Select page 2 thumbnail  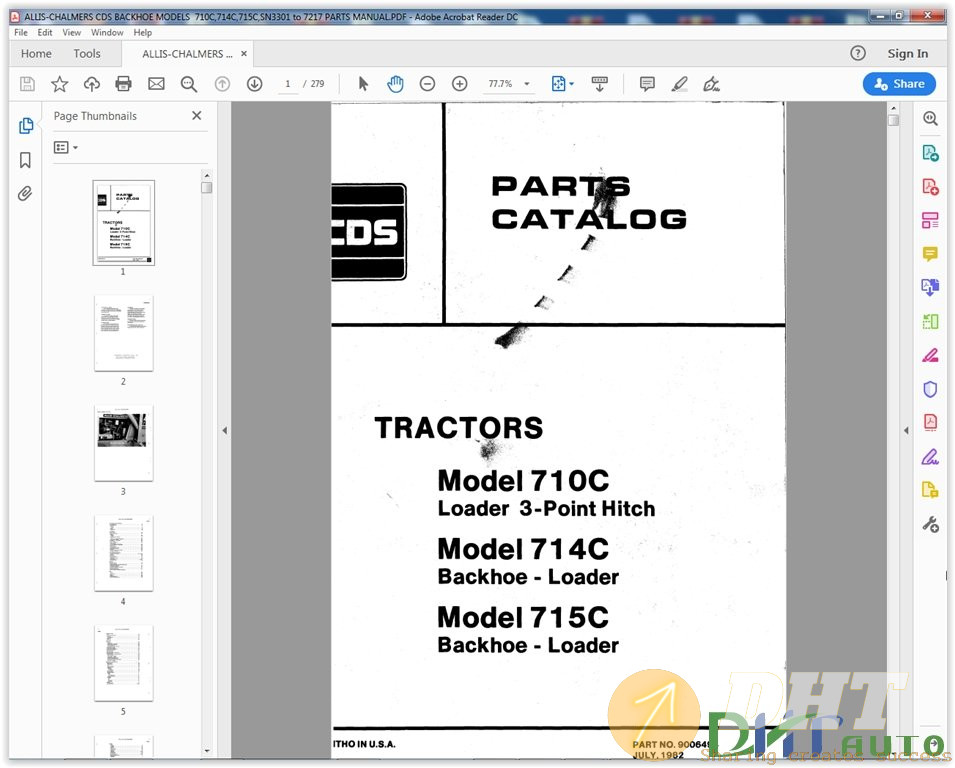point(124,333)
